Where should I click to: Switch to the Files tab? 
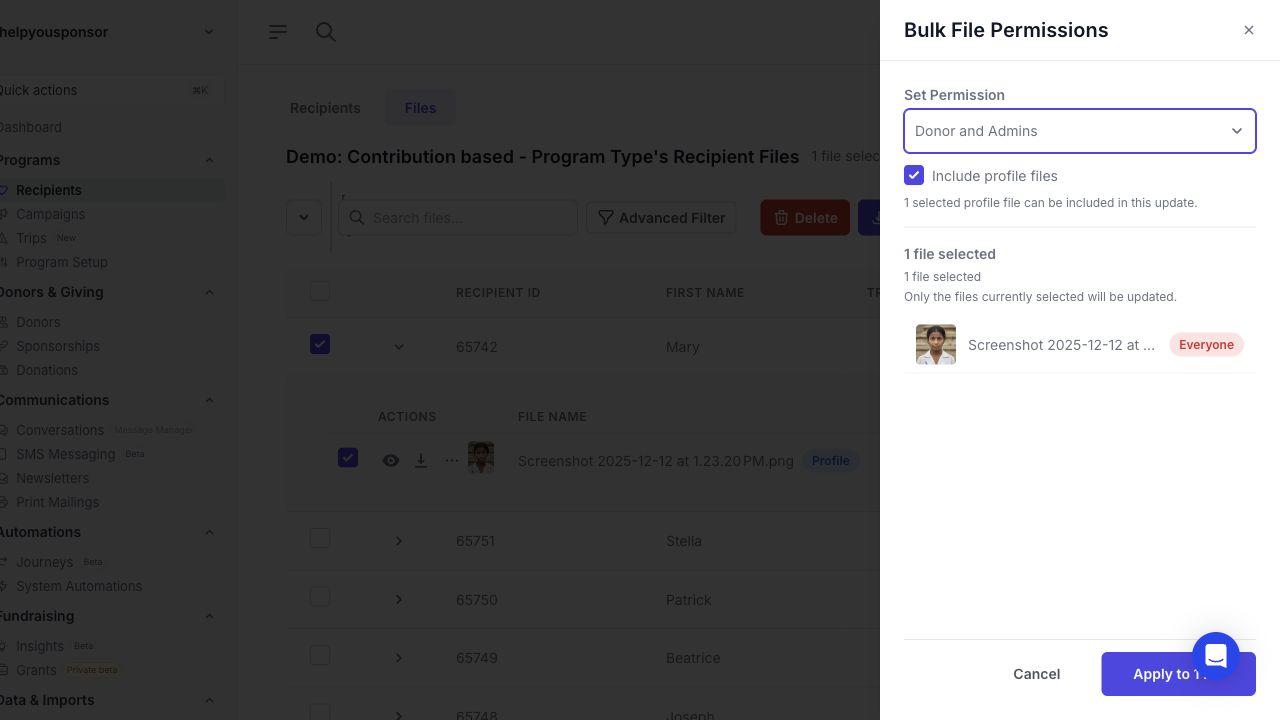coord(420,108)
